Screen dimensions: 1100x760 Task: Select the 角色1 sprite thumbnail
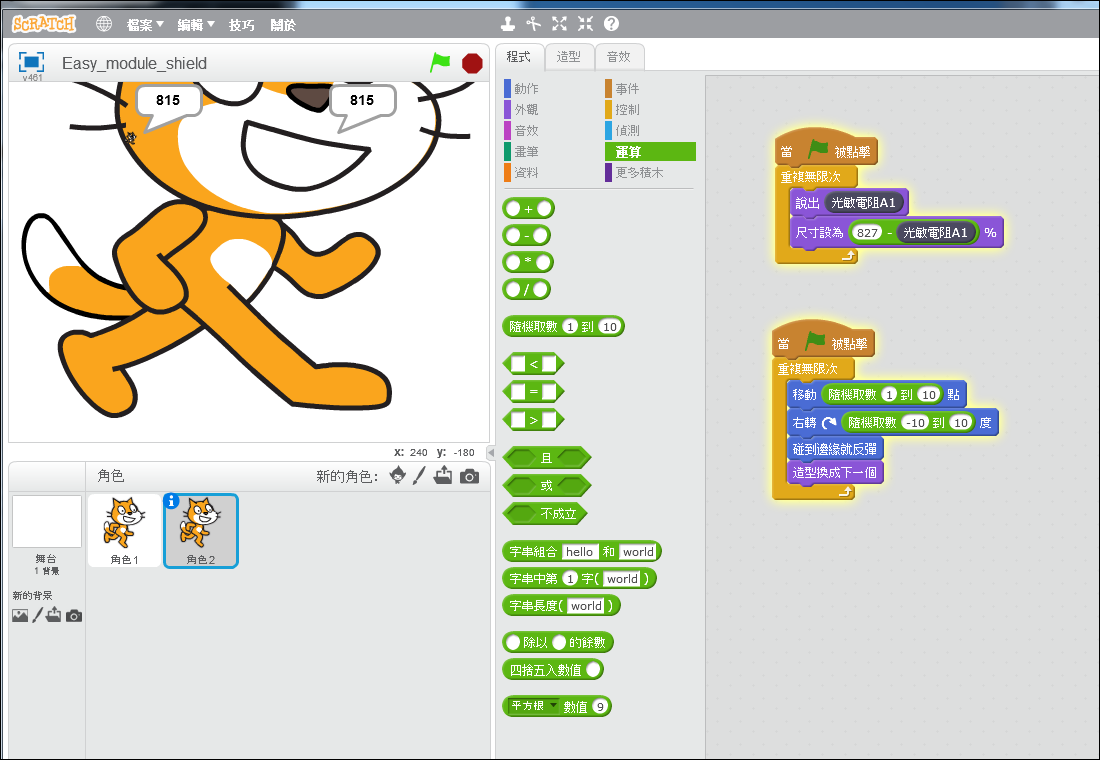(124, 531)
